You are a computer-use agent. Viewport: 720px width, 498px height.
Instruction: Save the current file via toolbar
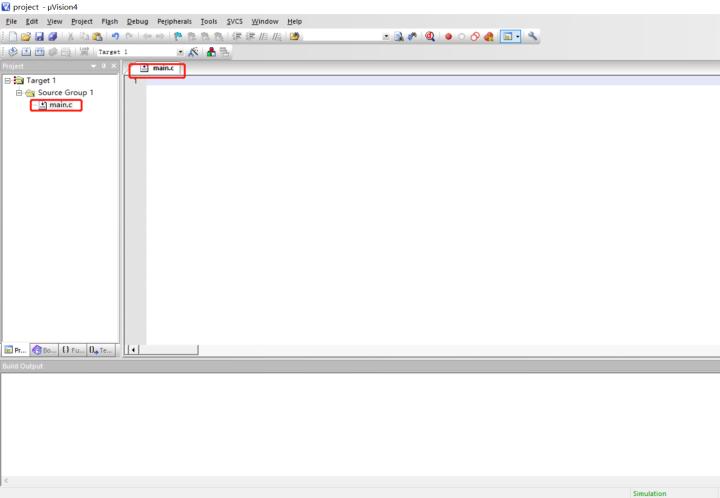[38, 36]
